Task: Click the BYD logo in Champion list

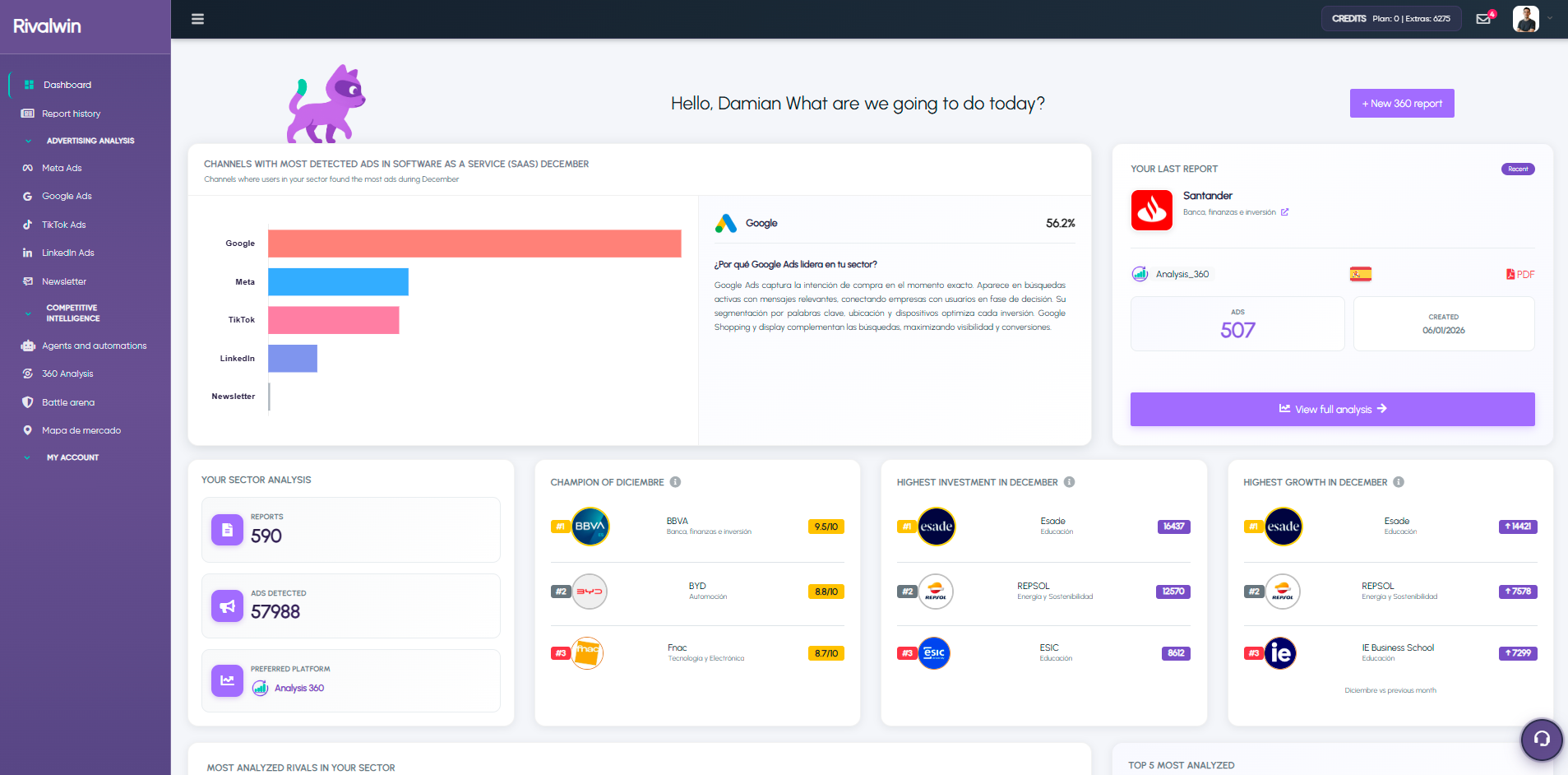Action: coord(589,592)
